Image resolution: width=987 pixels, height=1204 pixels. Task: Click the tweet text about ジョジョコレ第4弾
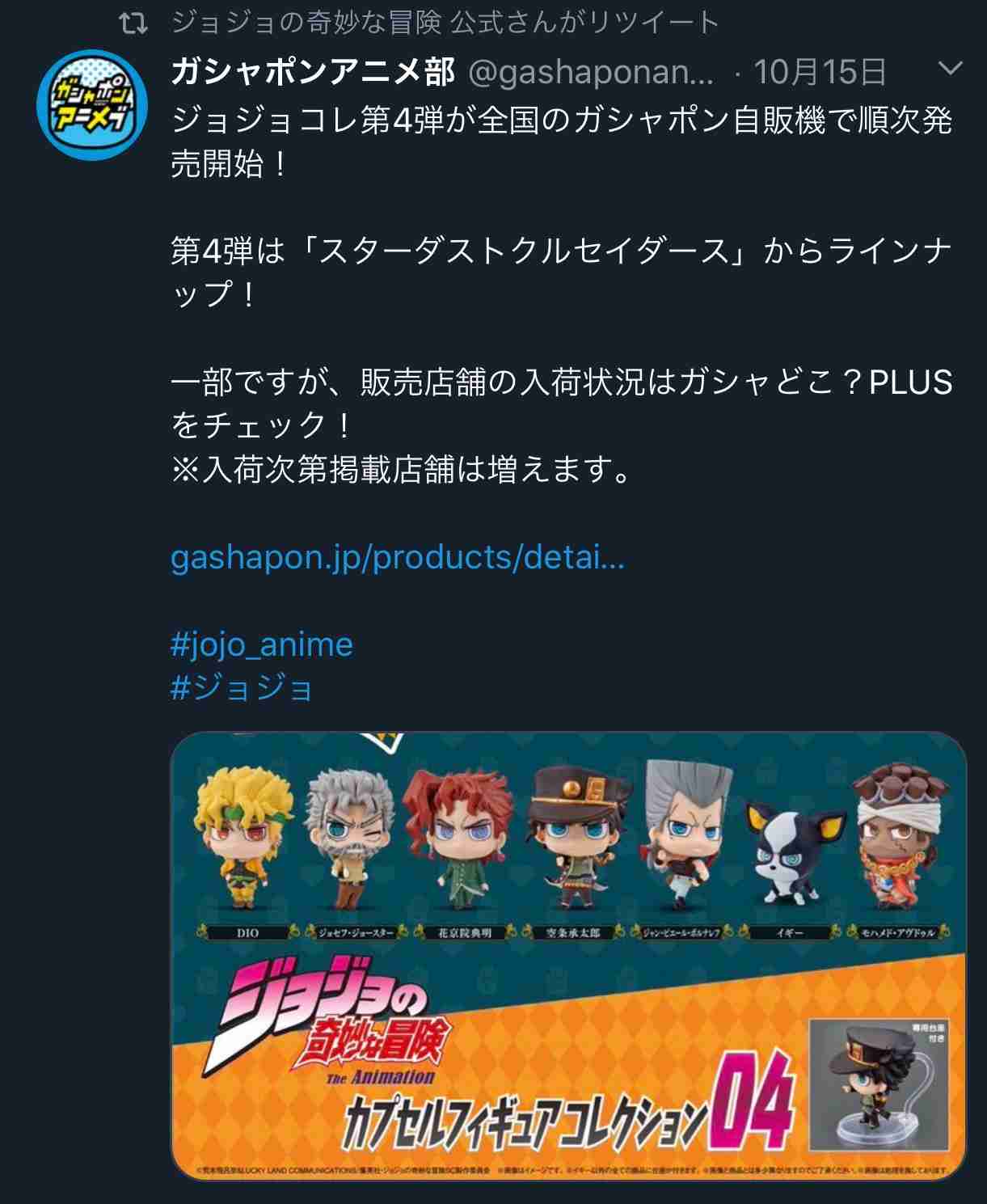[x=562, y=142]
